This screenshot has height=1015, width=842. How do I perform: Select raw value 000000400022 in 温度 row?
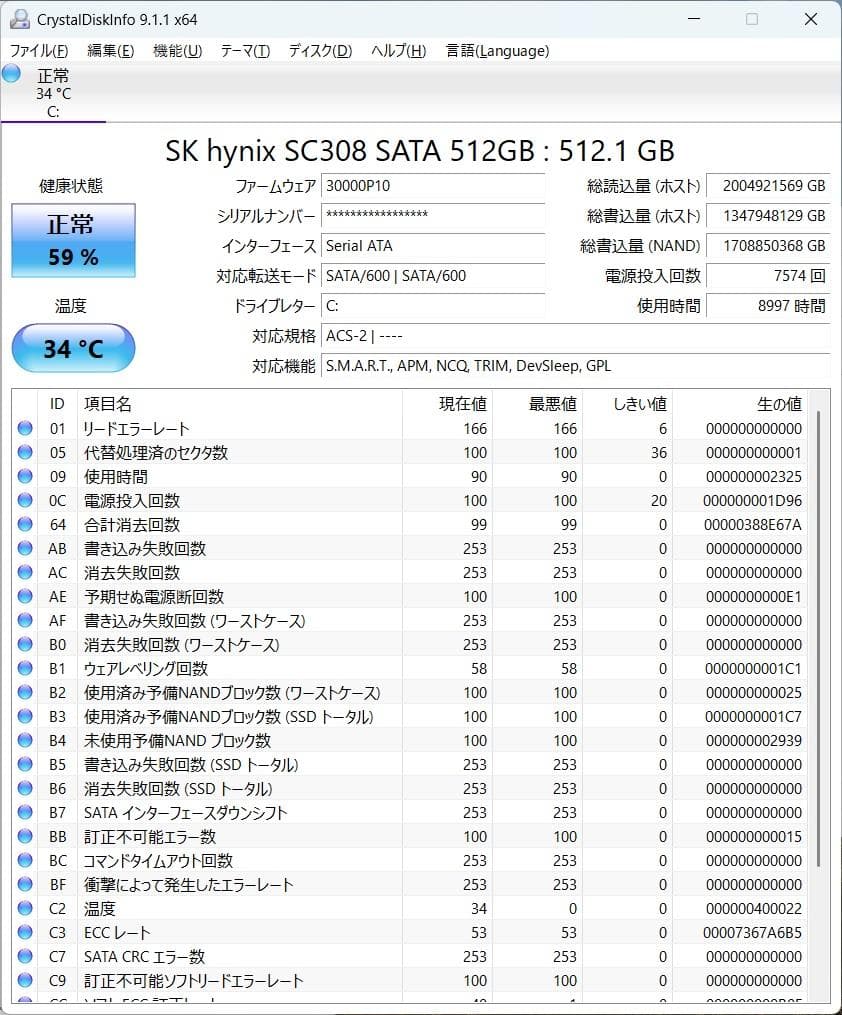[753, 909]
